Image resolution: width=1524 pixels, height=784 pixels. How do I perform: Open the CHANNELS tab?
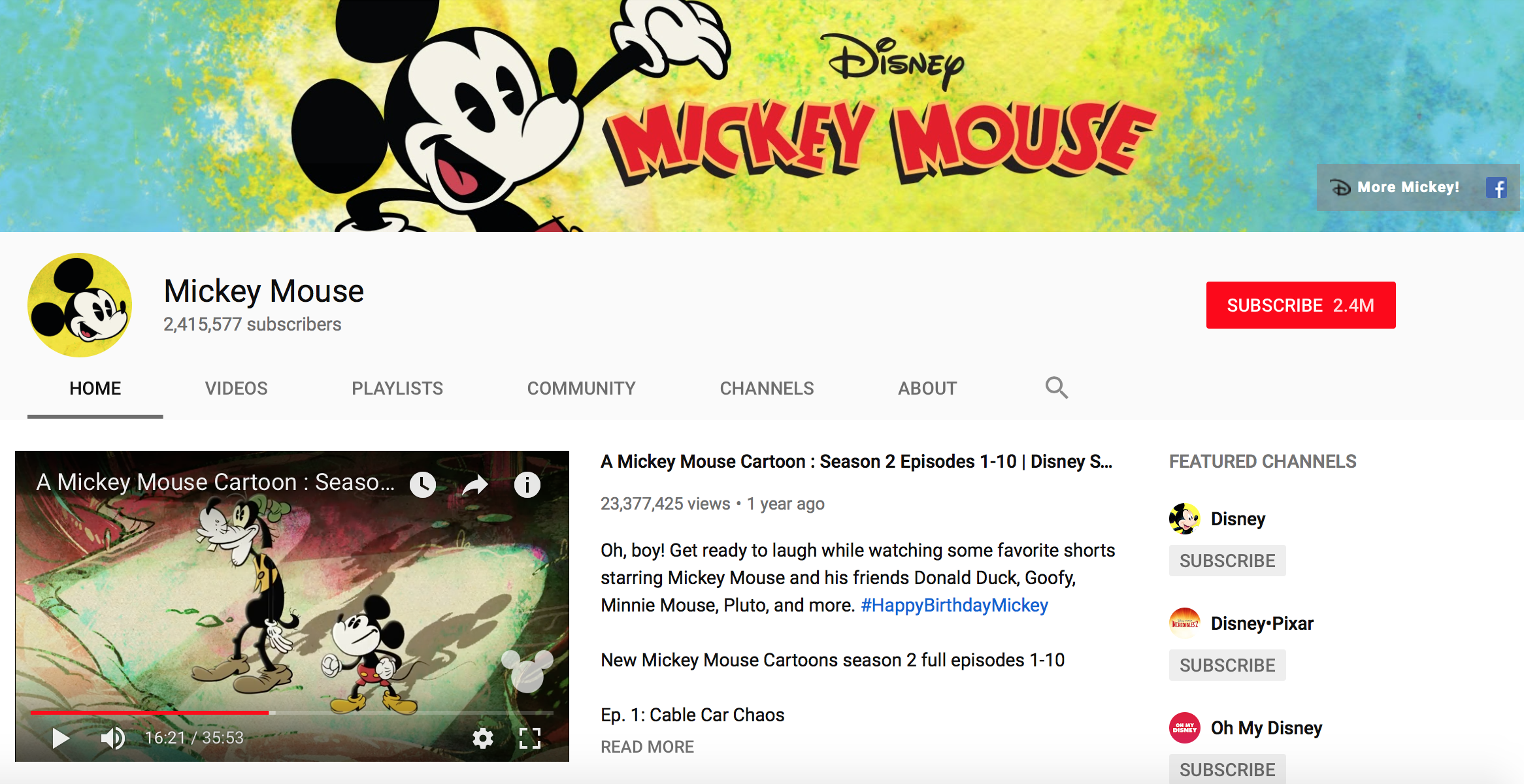click(767, 389)
